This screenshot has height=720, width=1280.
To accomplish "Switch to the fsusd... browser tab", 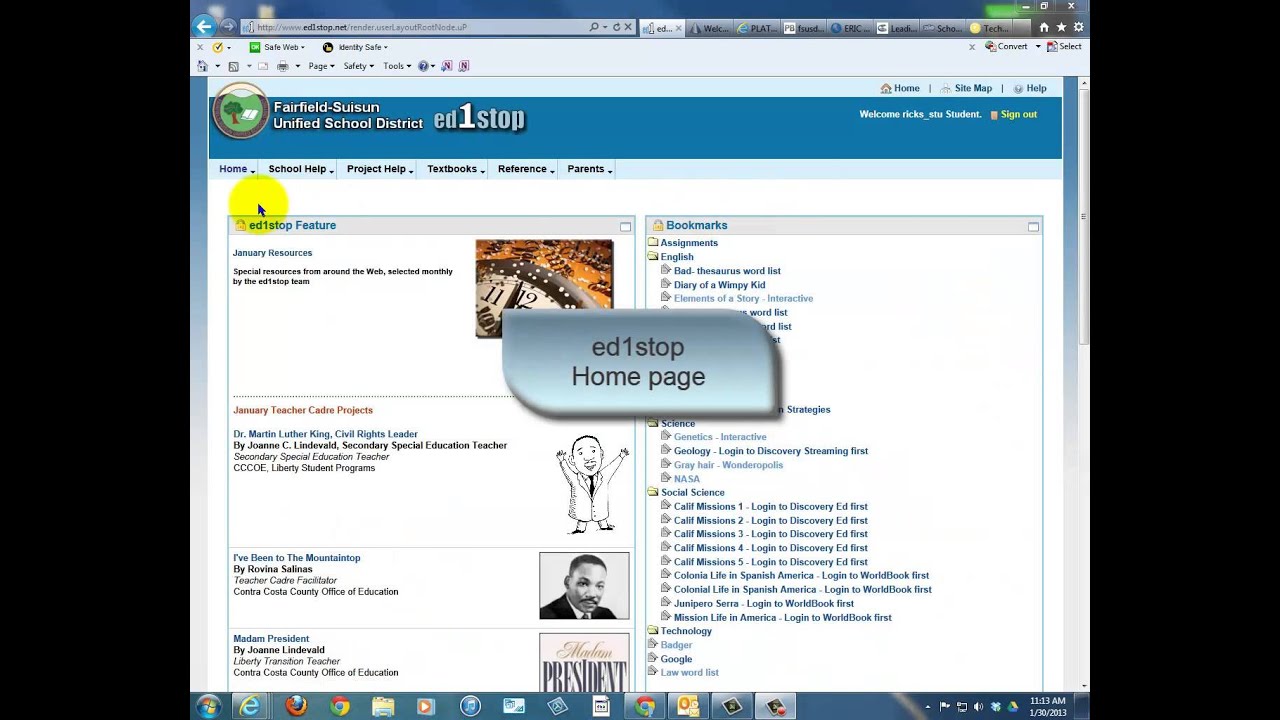I will (803, 28).
